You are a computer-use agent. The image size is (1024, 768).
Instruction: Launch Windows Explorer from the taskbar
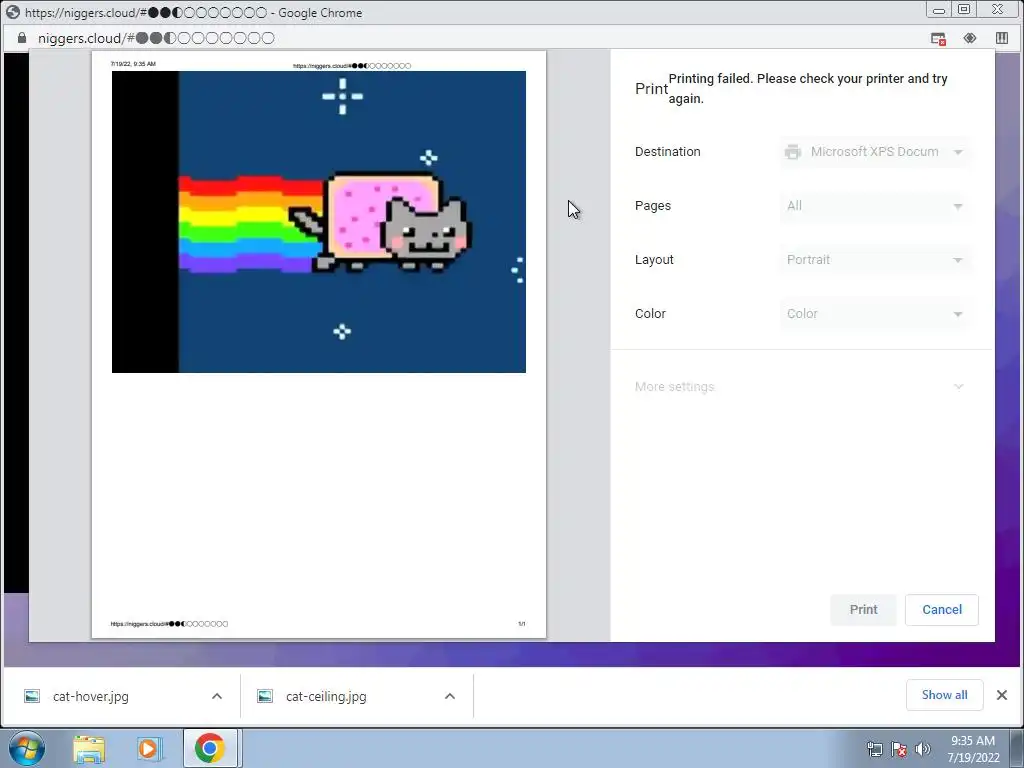click(x=89, y=748)
